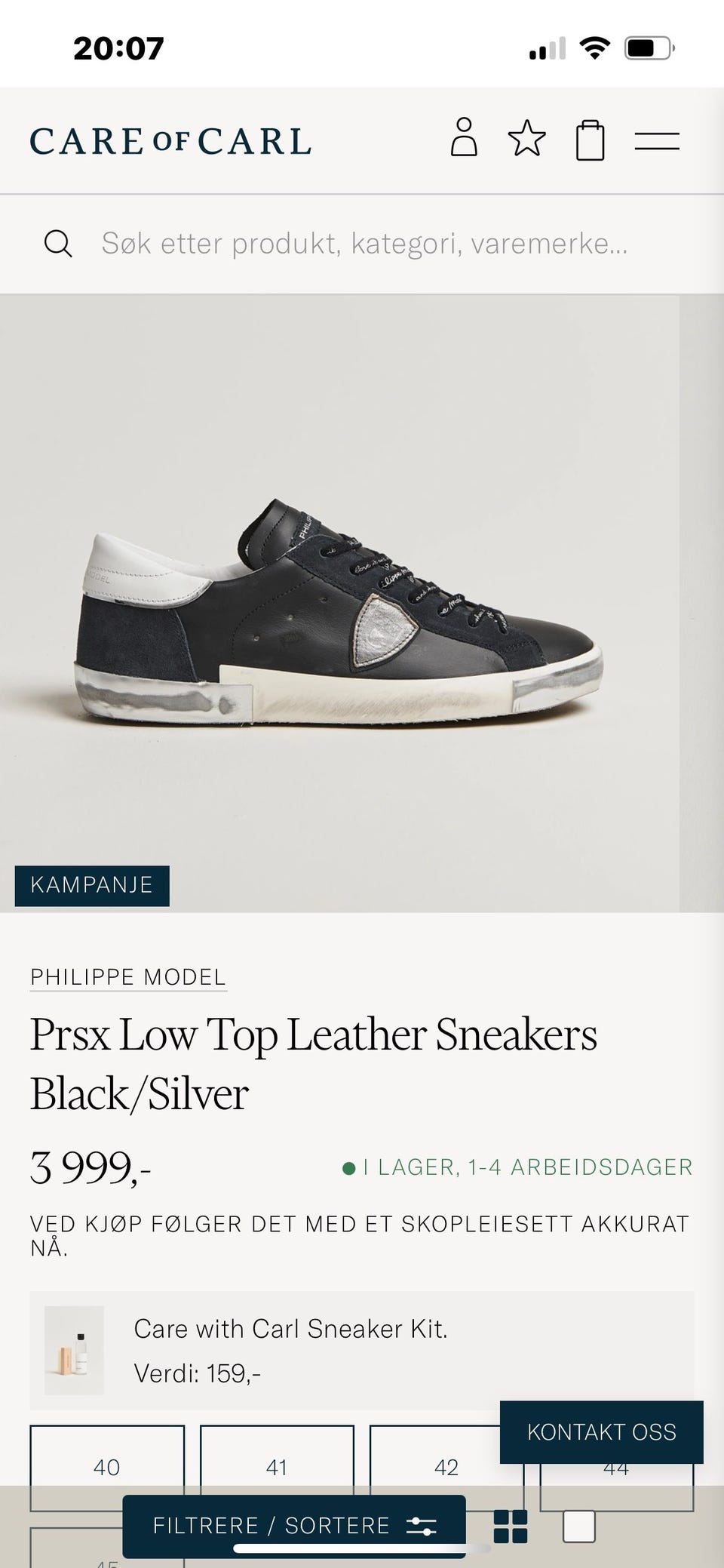Image resolution: width=724 pixels, height=1568 pixels.
Task: Open the shopping bag icon
Action: pos(590,140)
